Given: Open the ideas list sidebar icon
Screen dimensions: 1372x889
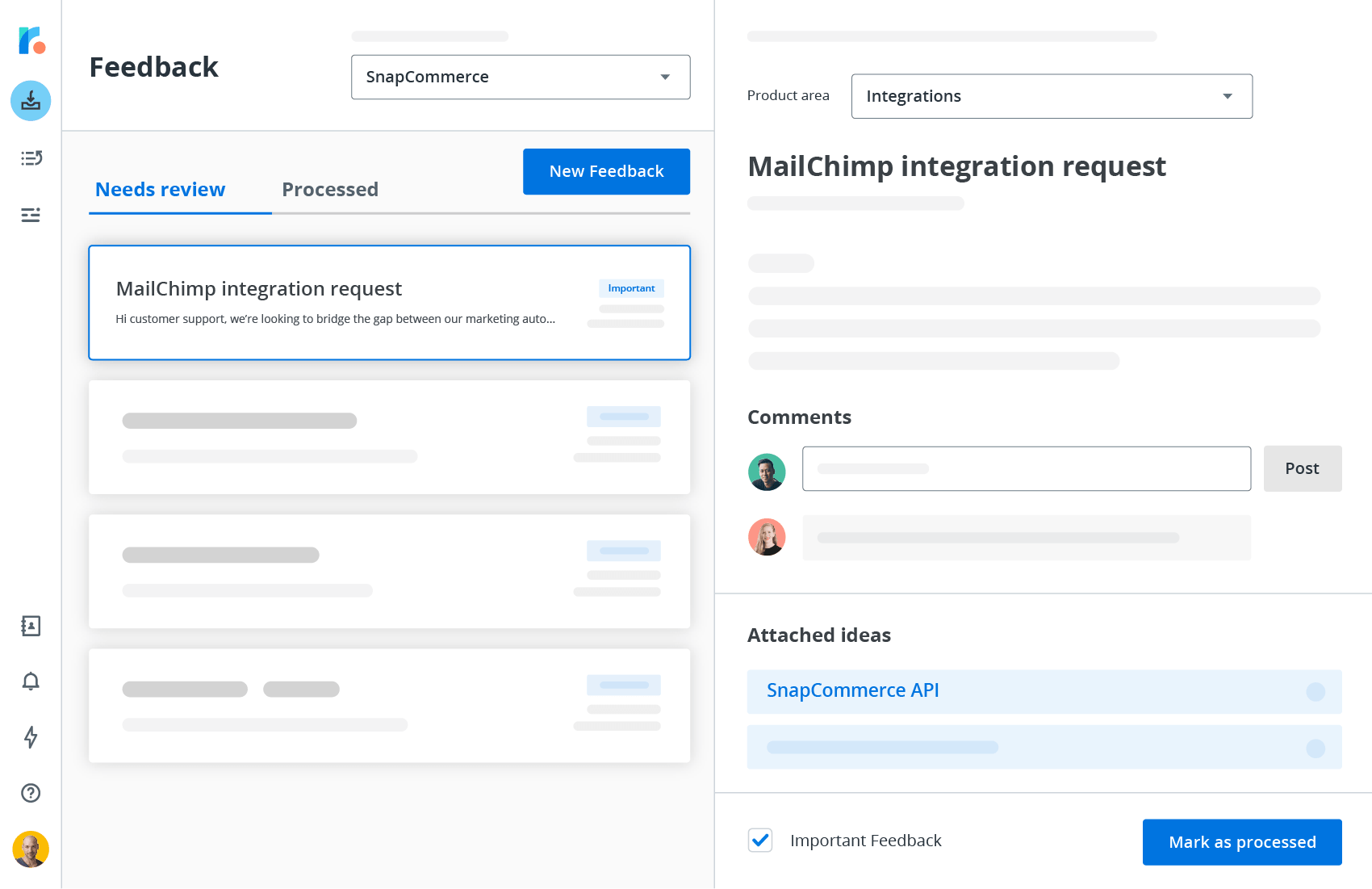Looking at the screenshot, I should tap(31, 158).
